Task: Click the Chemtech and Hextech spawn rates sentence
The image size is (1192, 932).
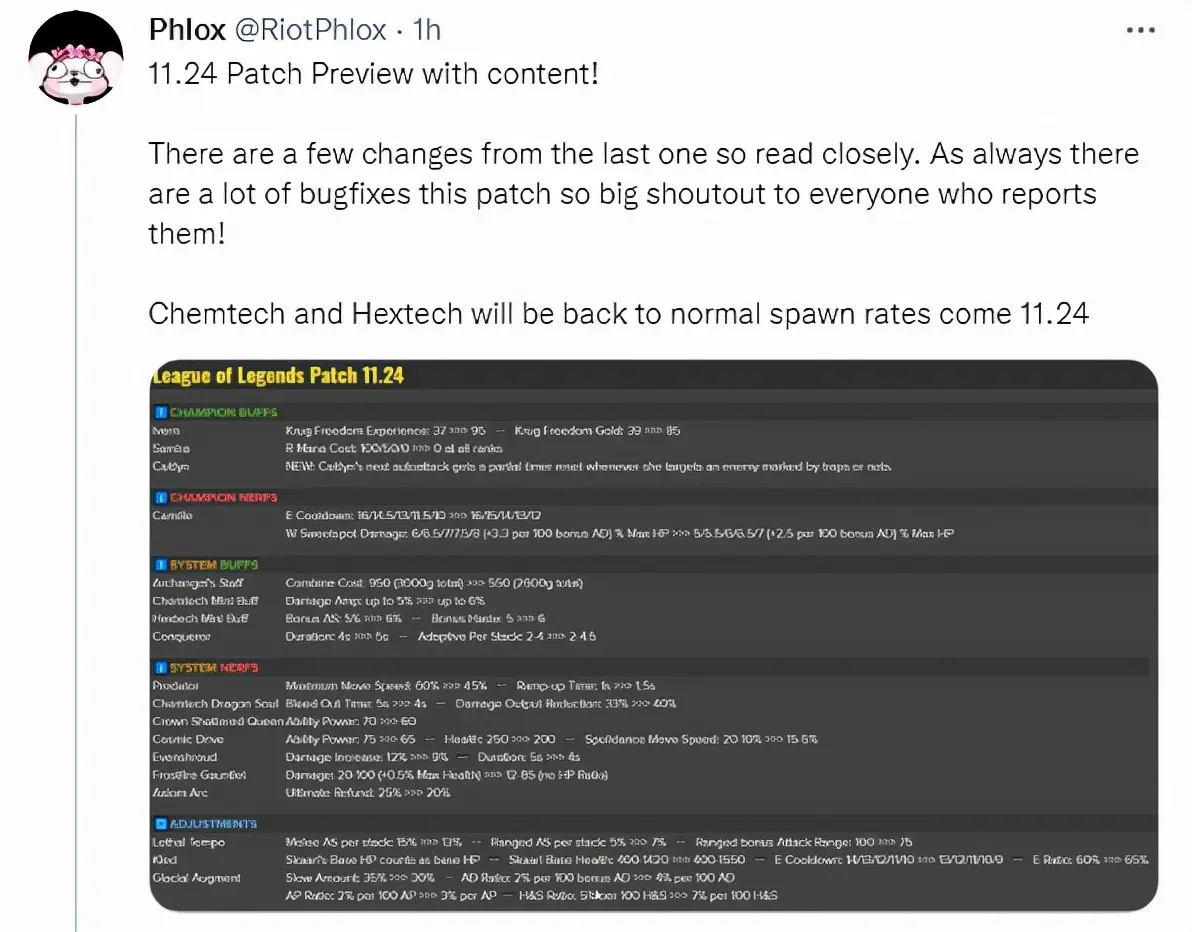Action: tap(619, 313)
